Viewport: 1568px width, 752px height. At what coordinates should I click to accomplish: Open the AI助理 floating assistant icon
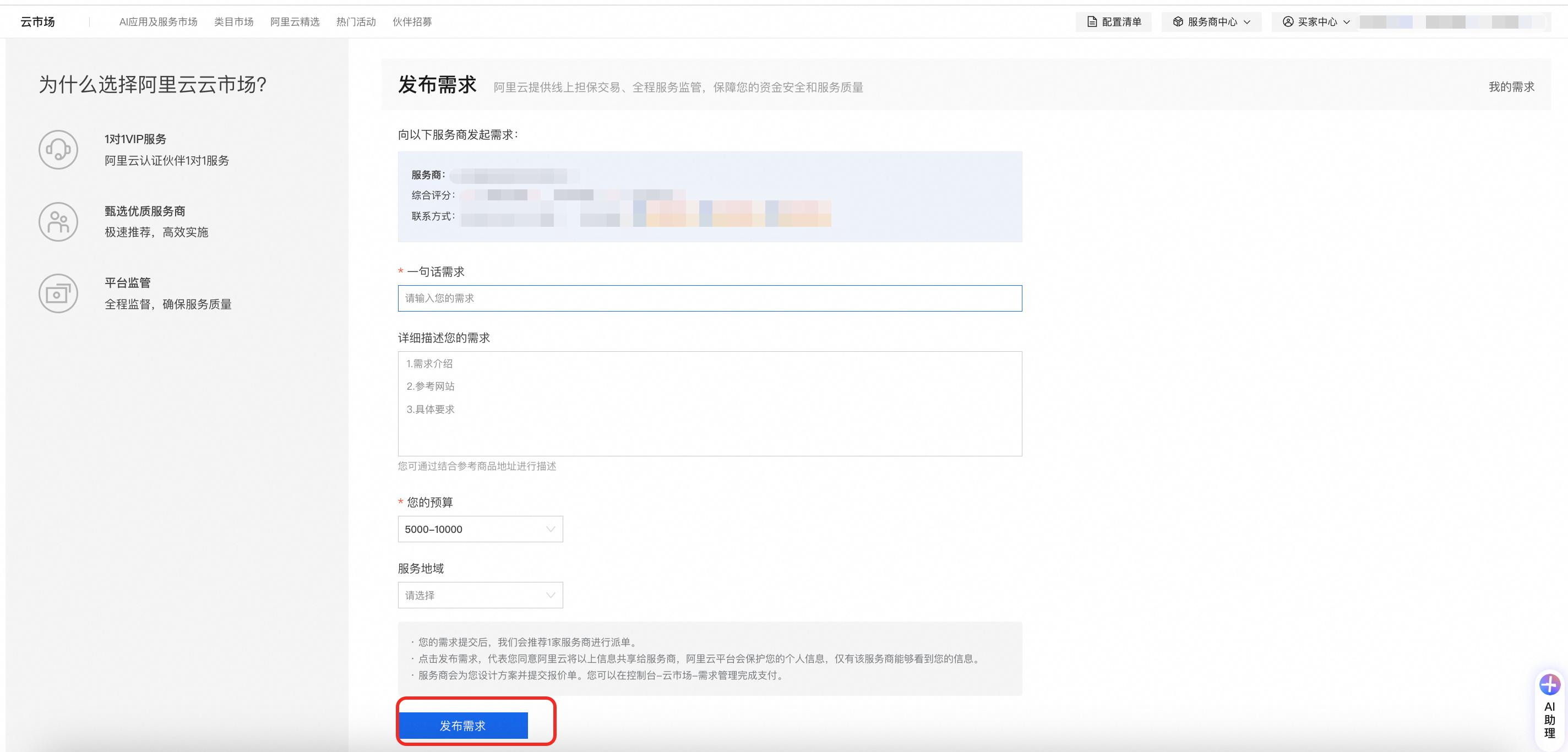coord(1549,685)
